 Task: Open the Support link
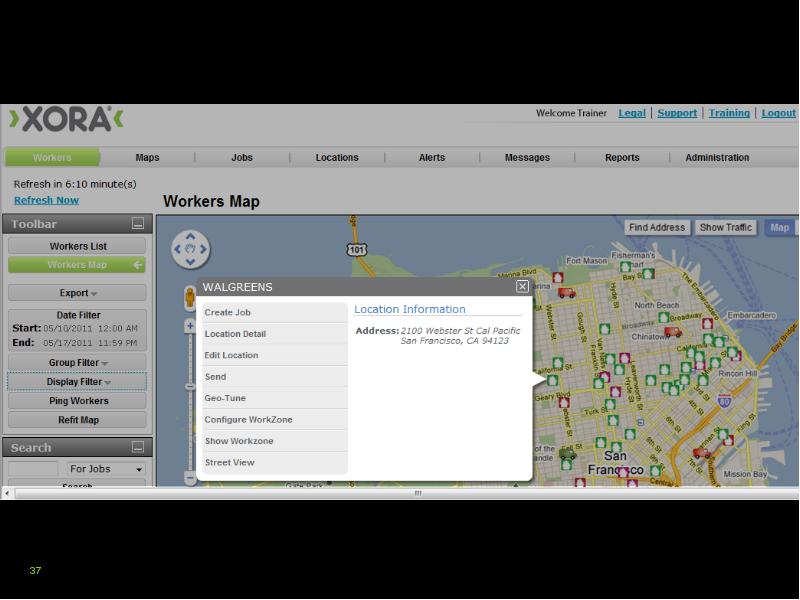click(677, 113)
